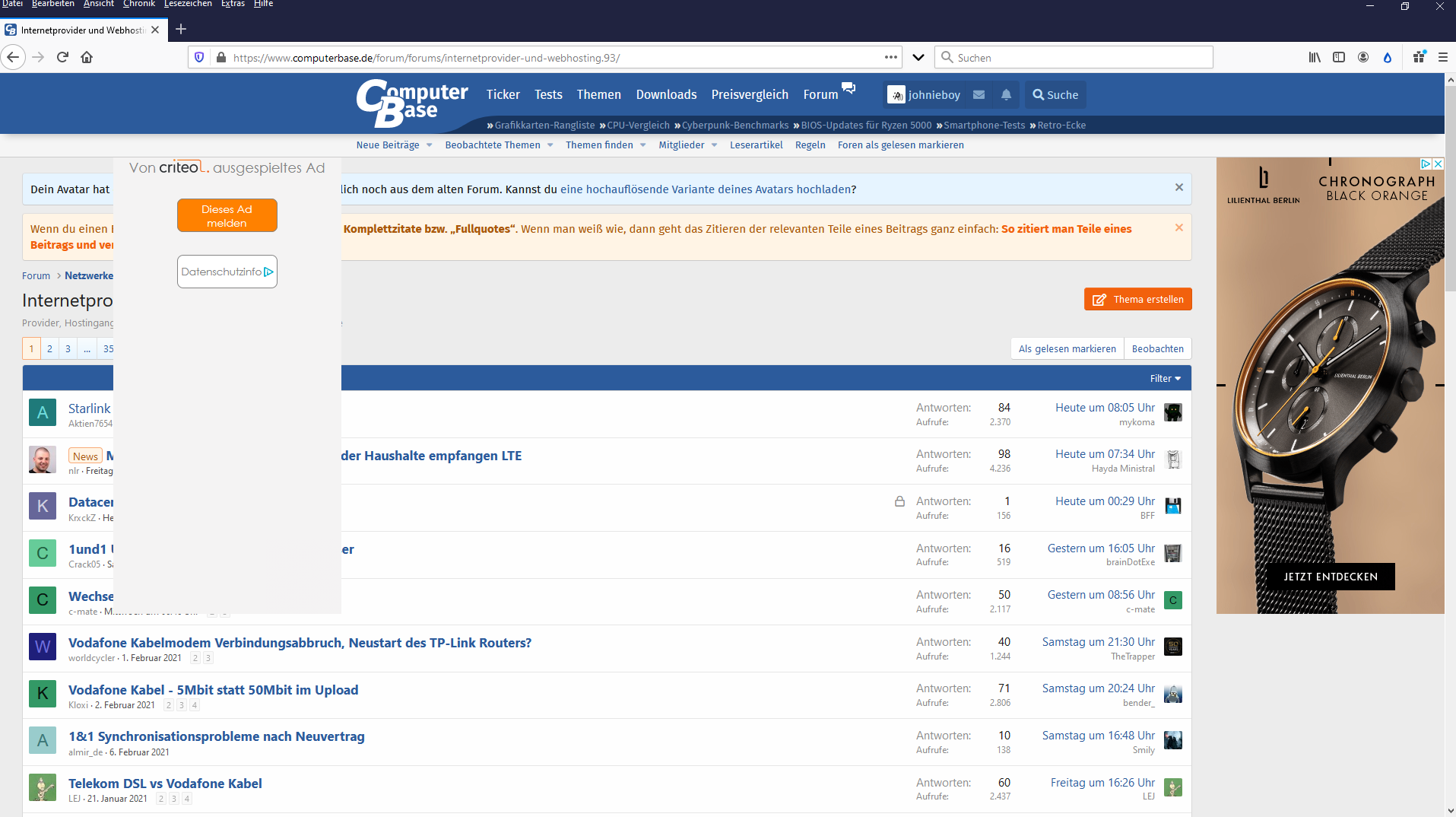Open mykoma's avatar in Starlink row

(1173, 412)
